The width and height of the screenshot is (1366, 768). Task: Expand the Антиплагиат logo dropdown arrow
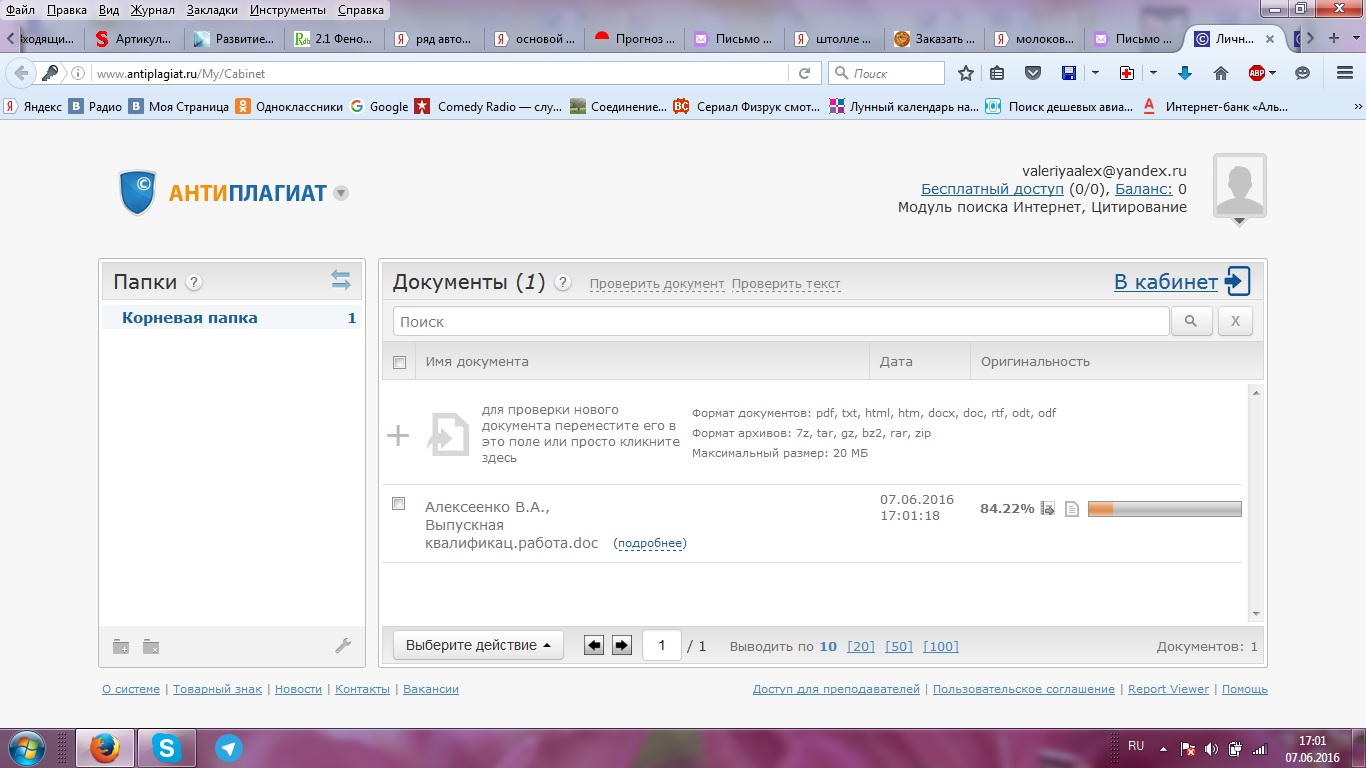[341, 193]
